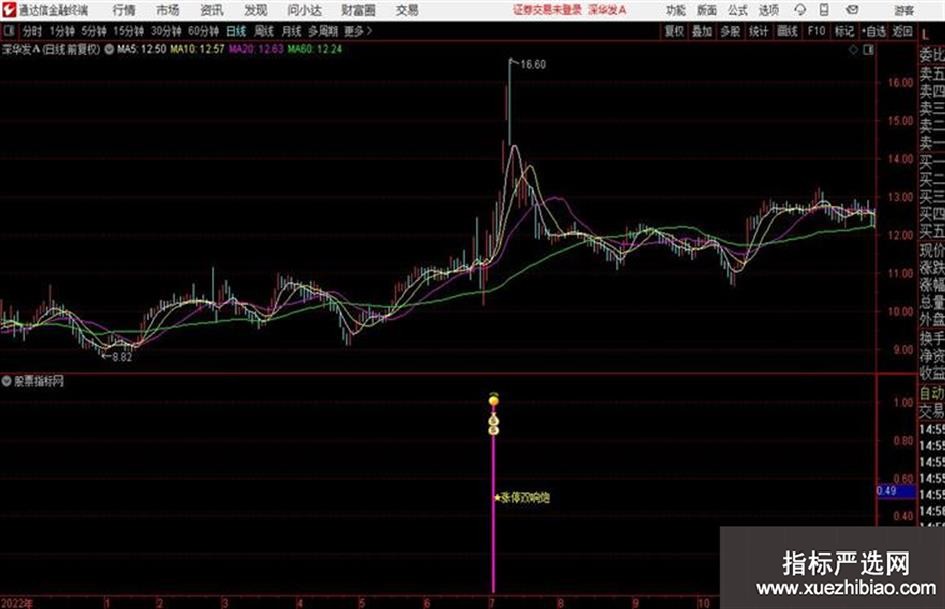The height and width of the screenshot is (609, 945).
Task: Open the 发现 menu
Action: tap(256, 10)
